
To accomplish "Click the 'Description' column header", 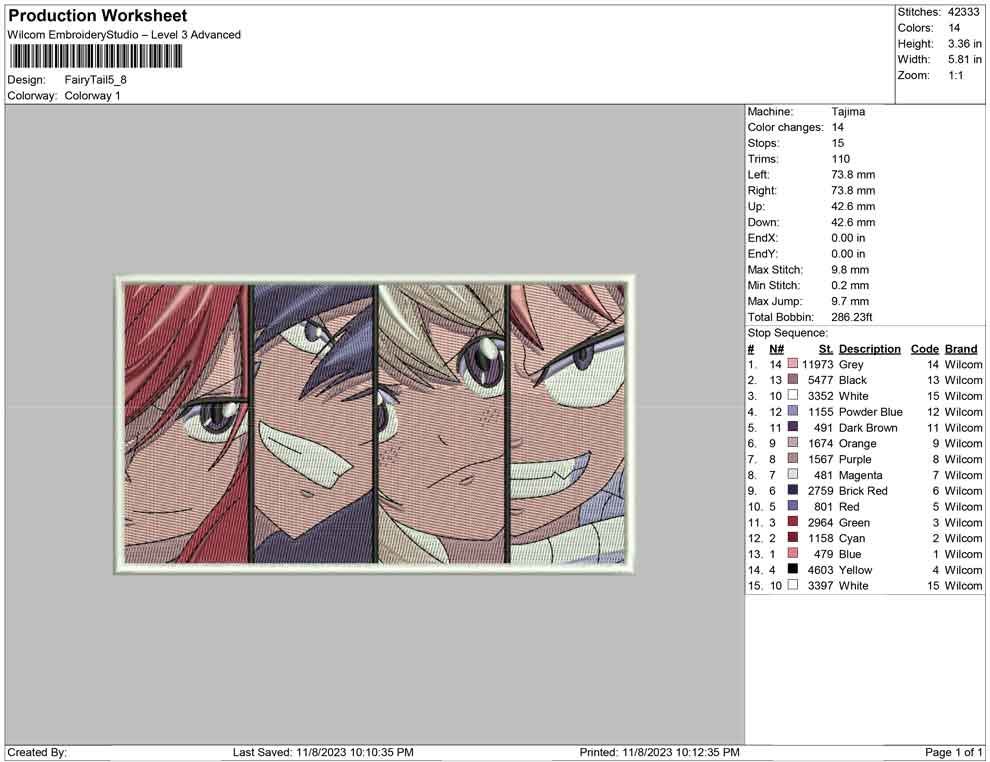I will coord(869,349).
